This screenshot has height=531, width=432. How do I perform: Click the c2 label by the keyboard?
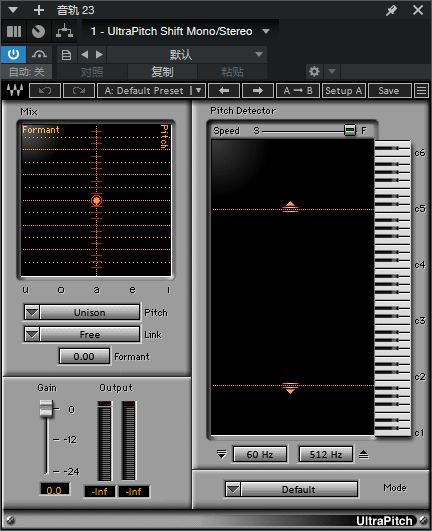(420, 377)
